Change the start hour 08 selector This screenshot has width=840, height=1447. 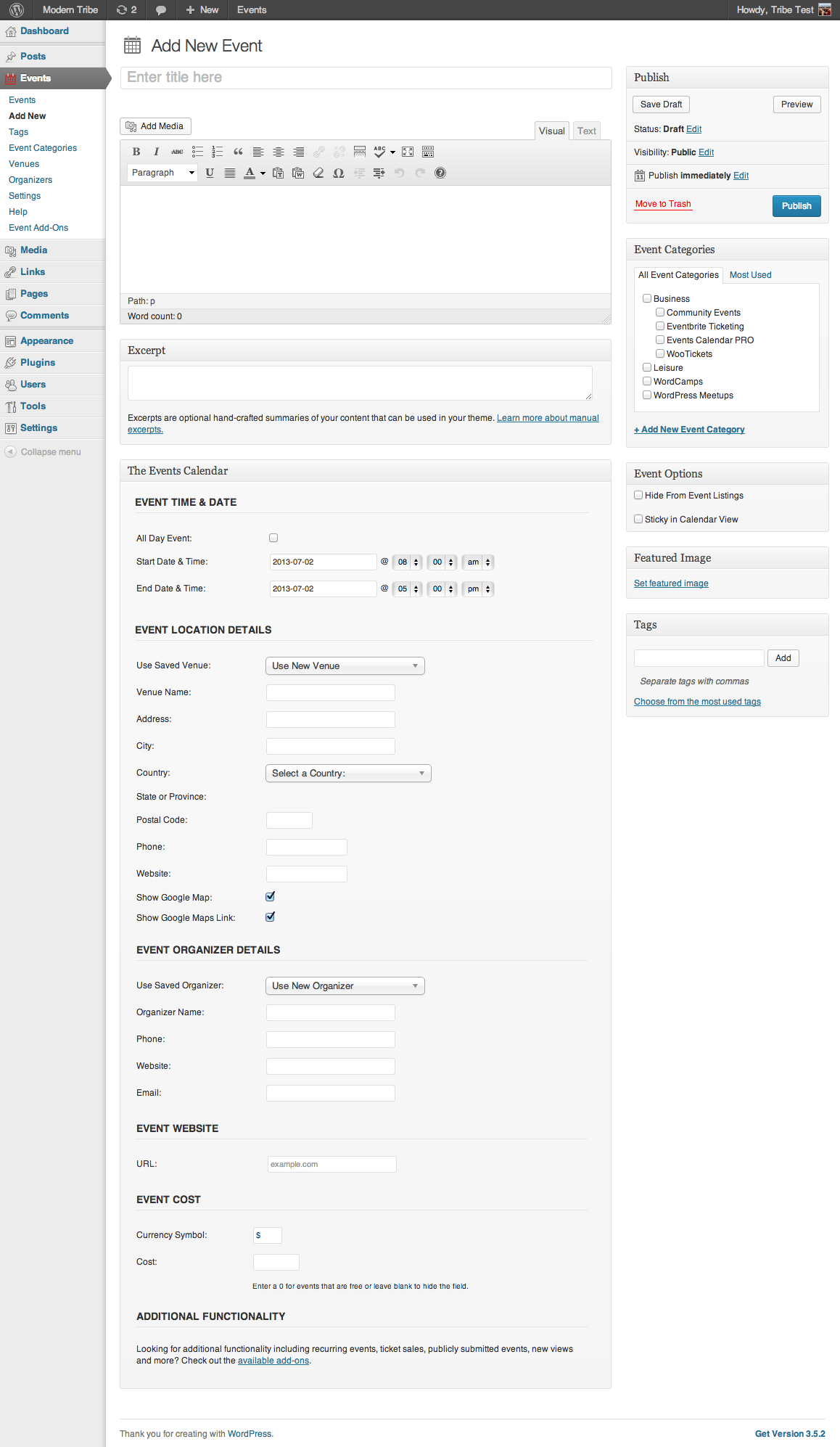point(407,562)
